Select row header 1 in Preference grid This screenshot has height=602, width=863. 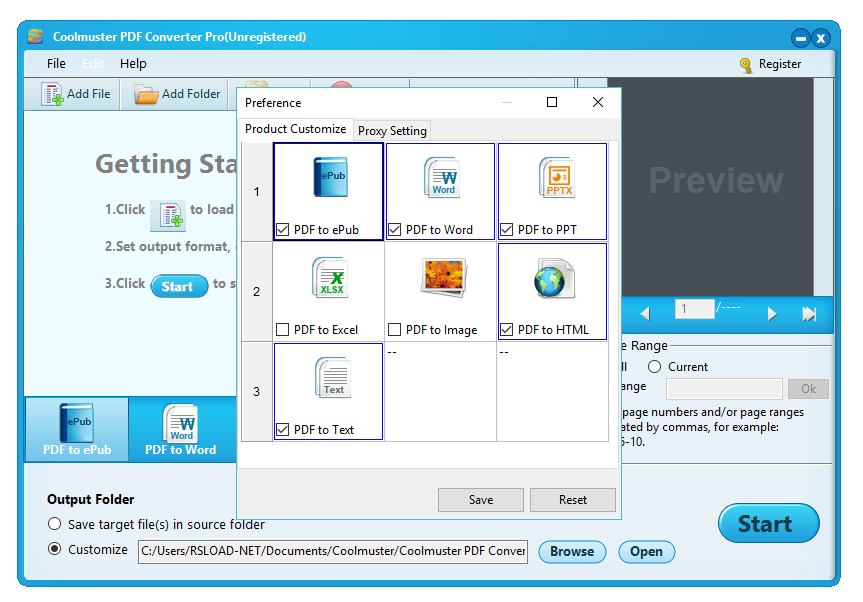tap(257, 191)
